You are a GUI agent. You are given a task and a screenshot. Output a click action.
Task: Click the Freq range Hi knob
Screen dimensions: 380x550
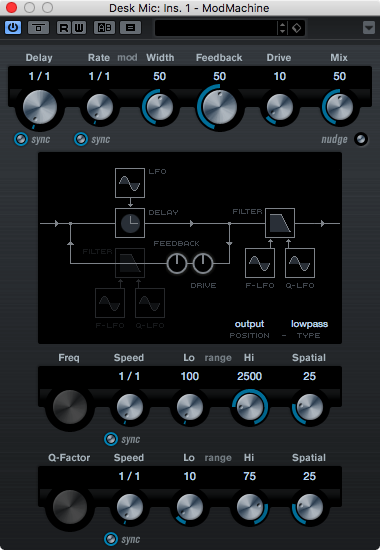249,407
